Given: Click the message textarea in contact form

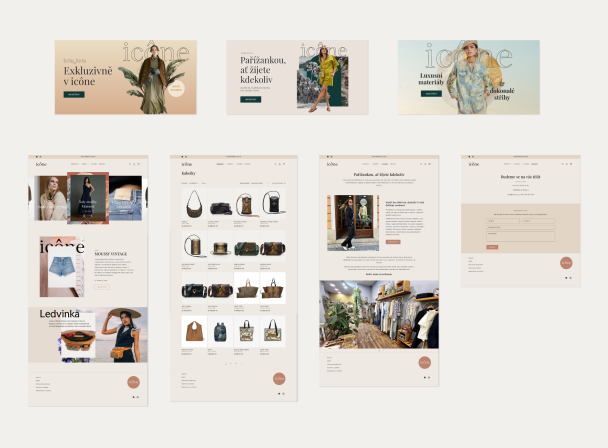Looking at the screenshot, I should click(x=521, y=236).
